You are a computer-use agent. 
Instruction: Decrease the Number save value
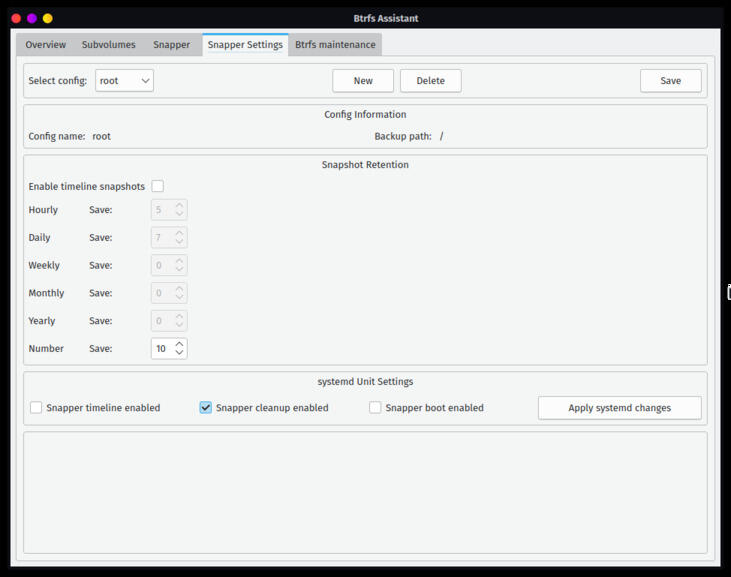[179, 353]
